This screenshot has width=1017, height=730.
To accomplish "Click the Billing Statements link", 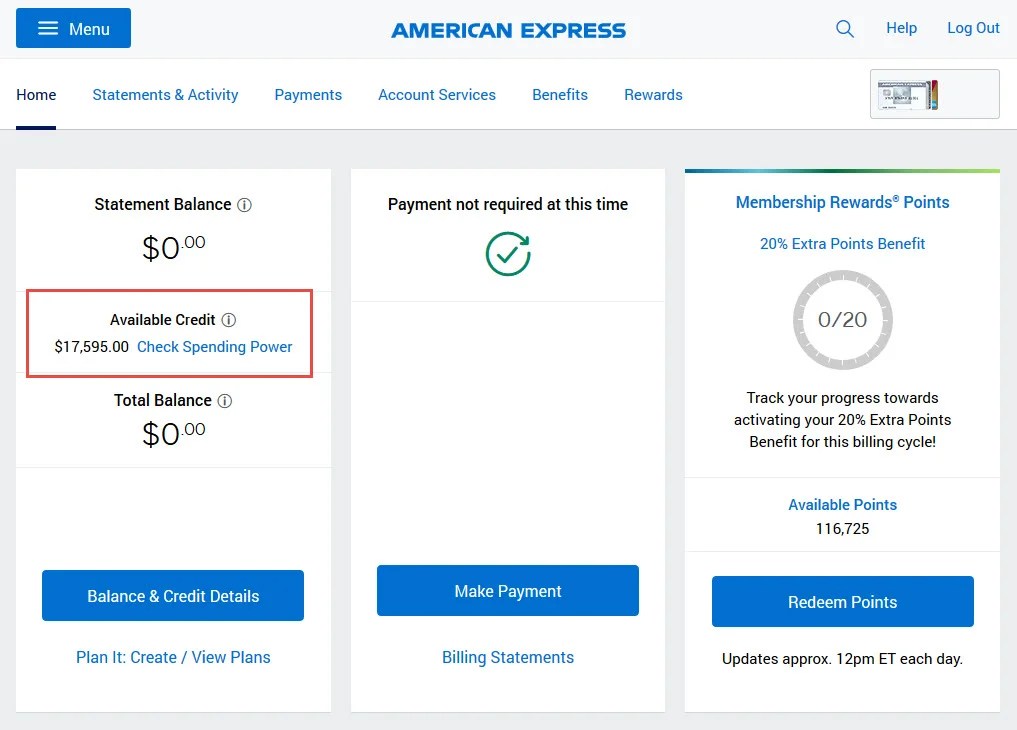I will pos(508,657).
